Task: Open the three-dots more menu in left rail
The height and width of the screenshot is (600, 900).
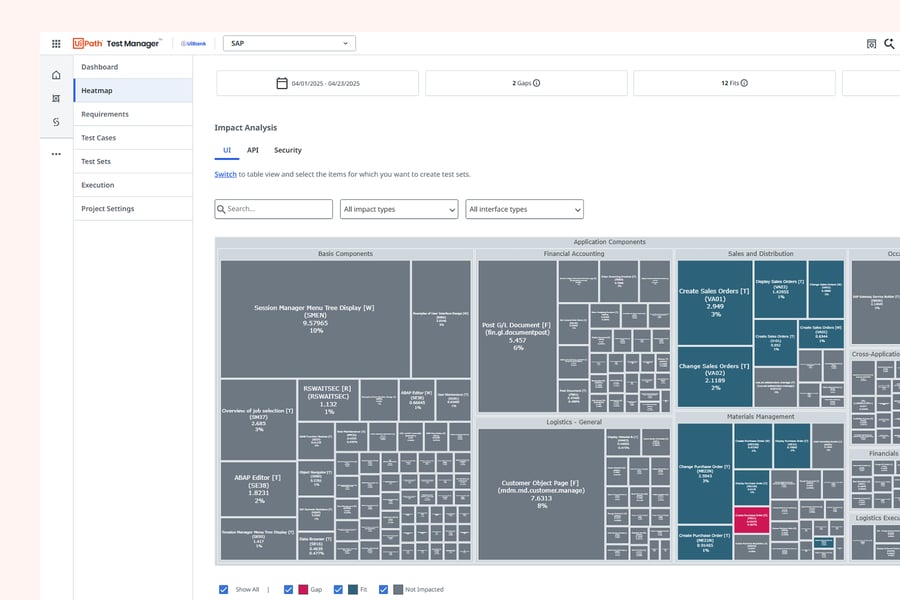Action: coord(56,154)
